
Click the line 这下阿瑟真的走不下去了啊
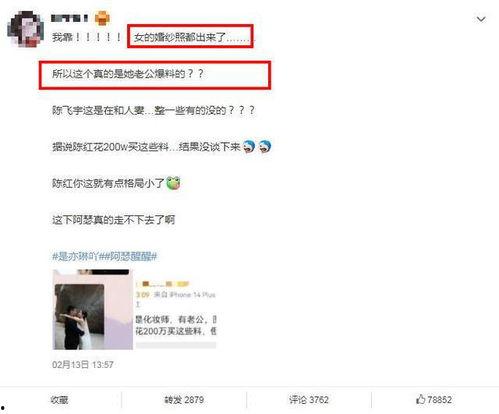pyautogui.click(x=113, y=220)
